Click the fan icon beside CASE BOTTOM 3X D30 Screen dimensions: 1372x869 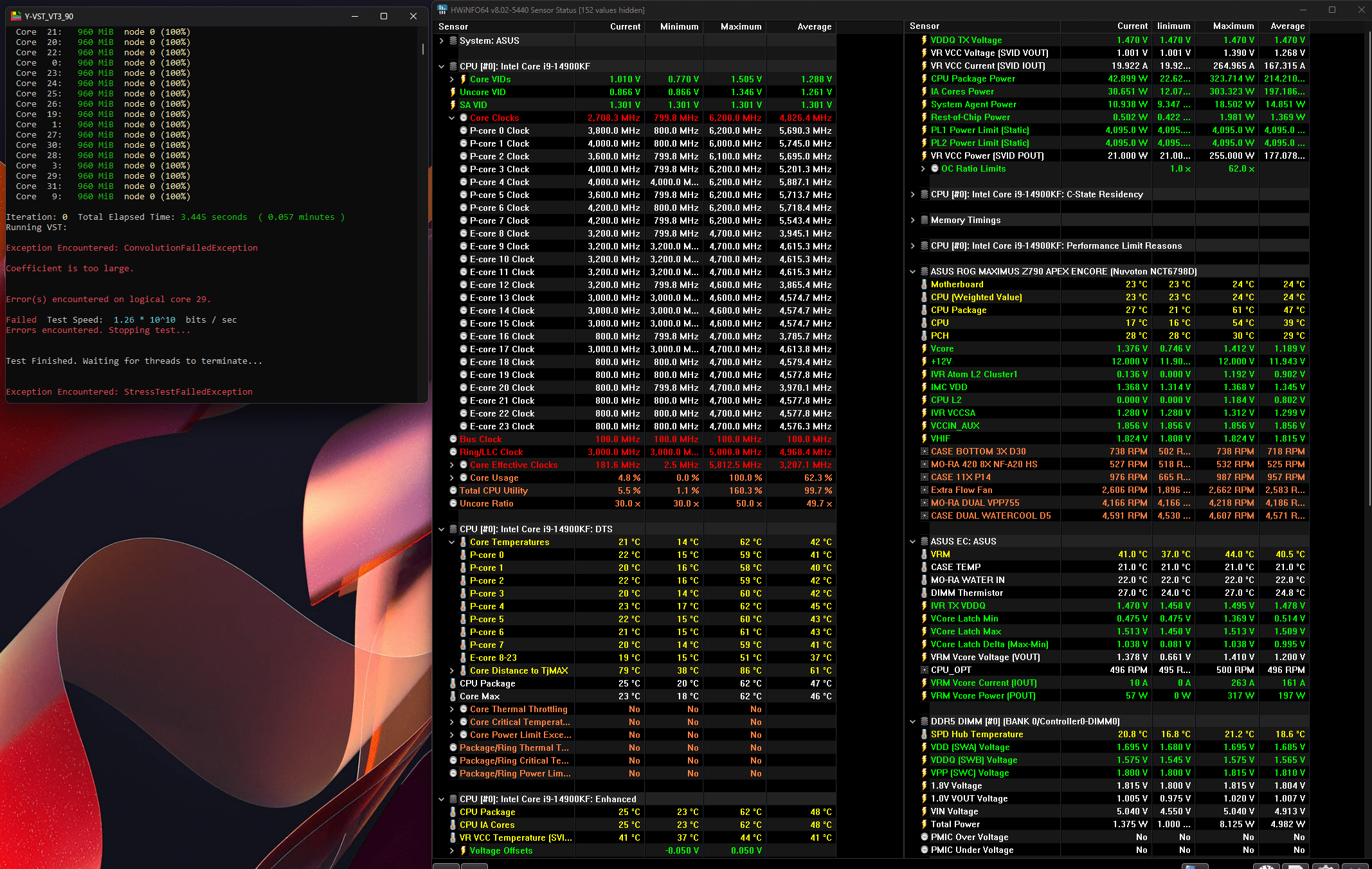pyautogui.click(x=924, y=451)
